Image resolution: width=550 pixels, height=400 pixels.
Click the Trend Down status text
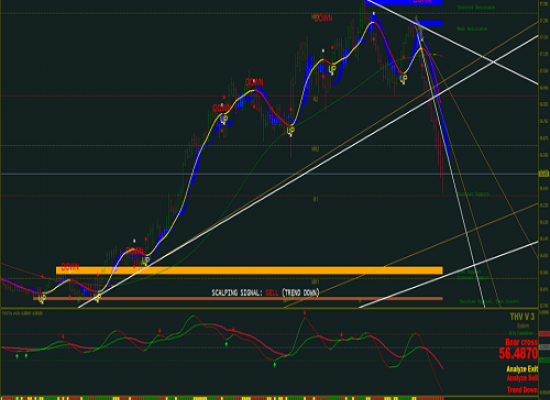[x=522, y=390]
